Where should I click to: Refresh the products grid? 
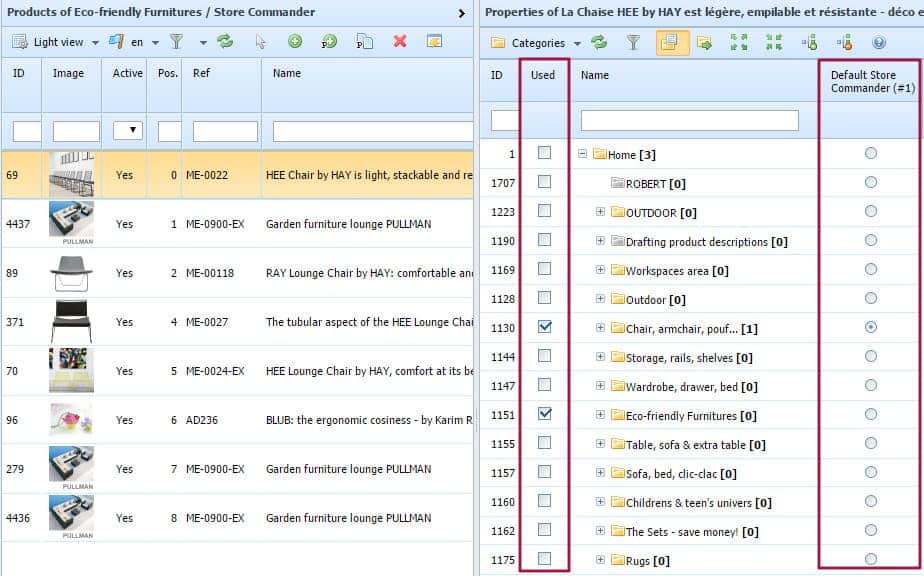click(x=225, y=42)
